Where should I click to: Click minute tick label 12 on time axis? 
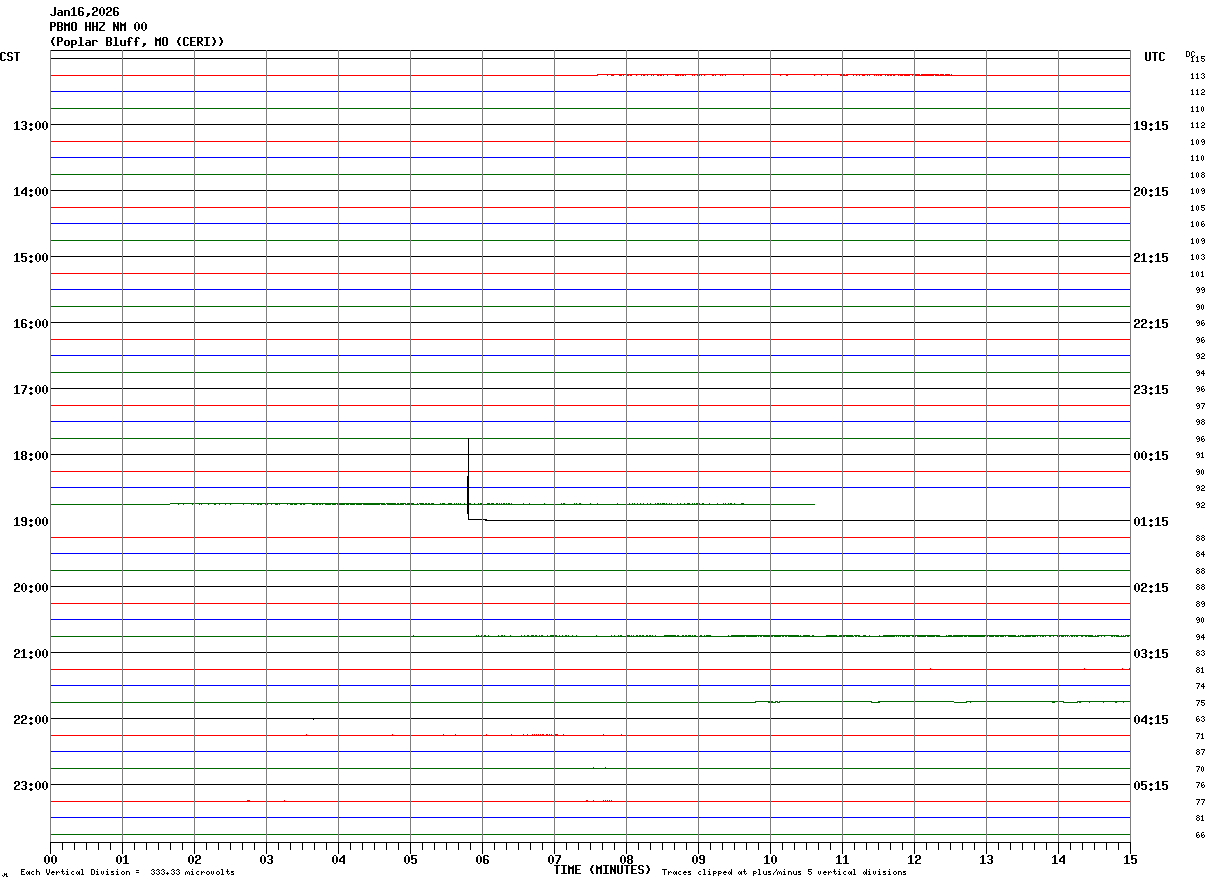tap(914, 859)
